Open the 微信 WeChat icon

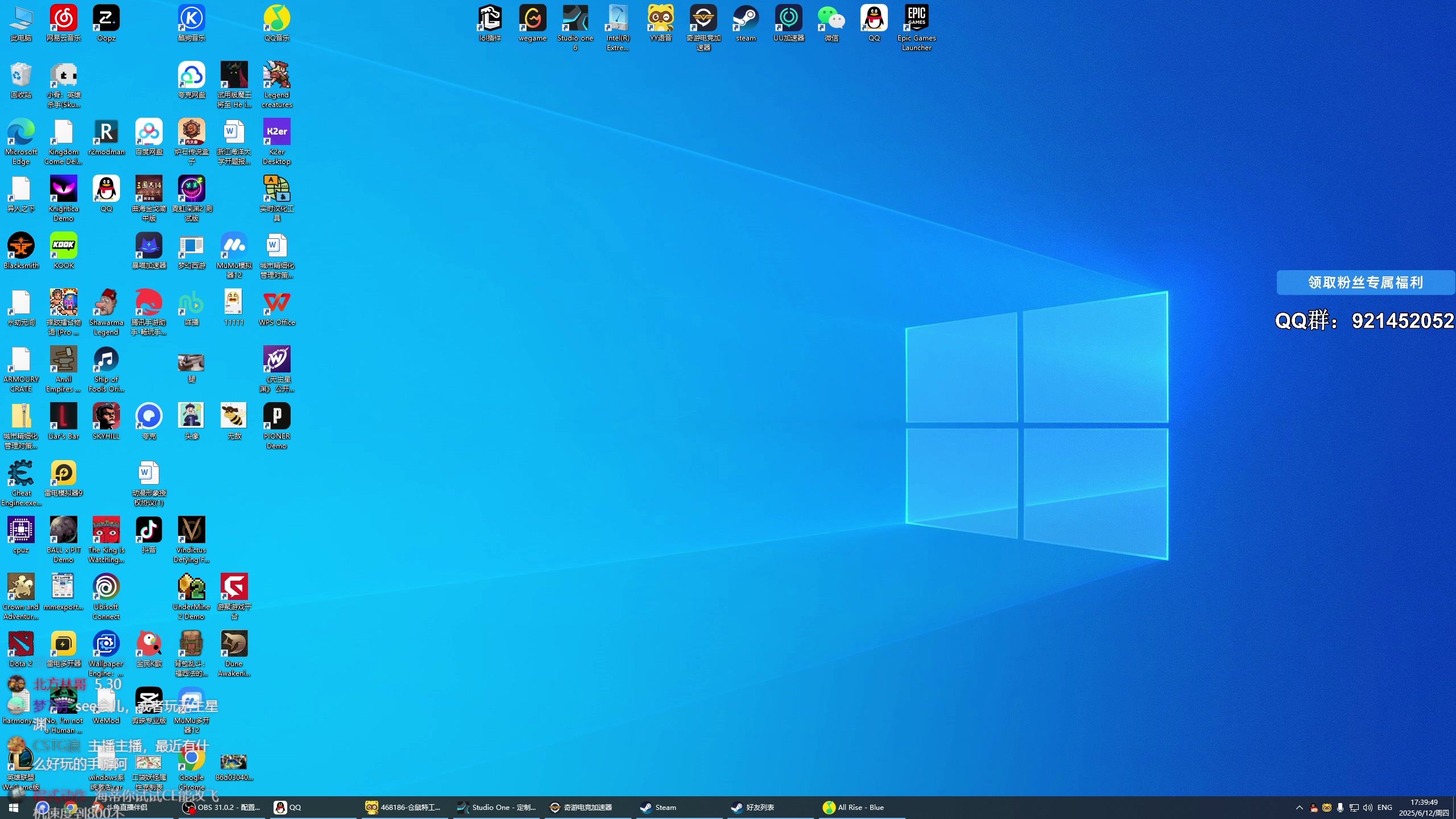coord(831,23)
